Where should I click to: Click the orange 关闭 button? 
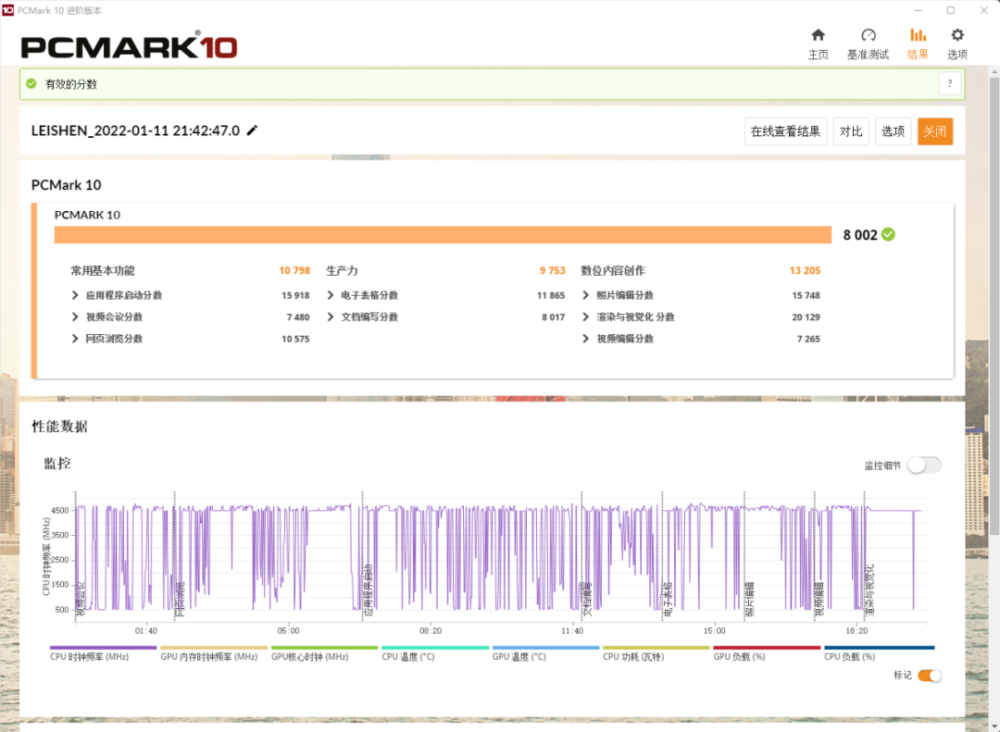935,131
